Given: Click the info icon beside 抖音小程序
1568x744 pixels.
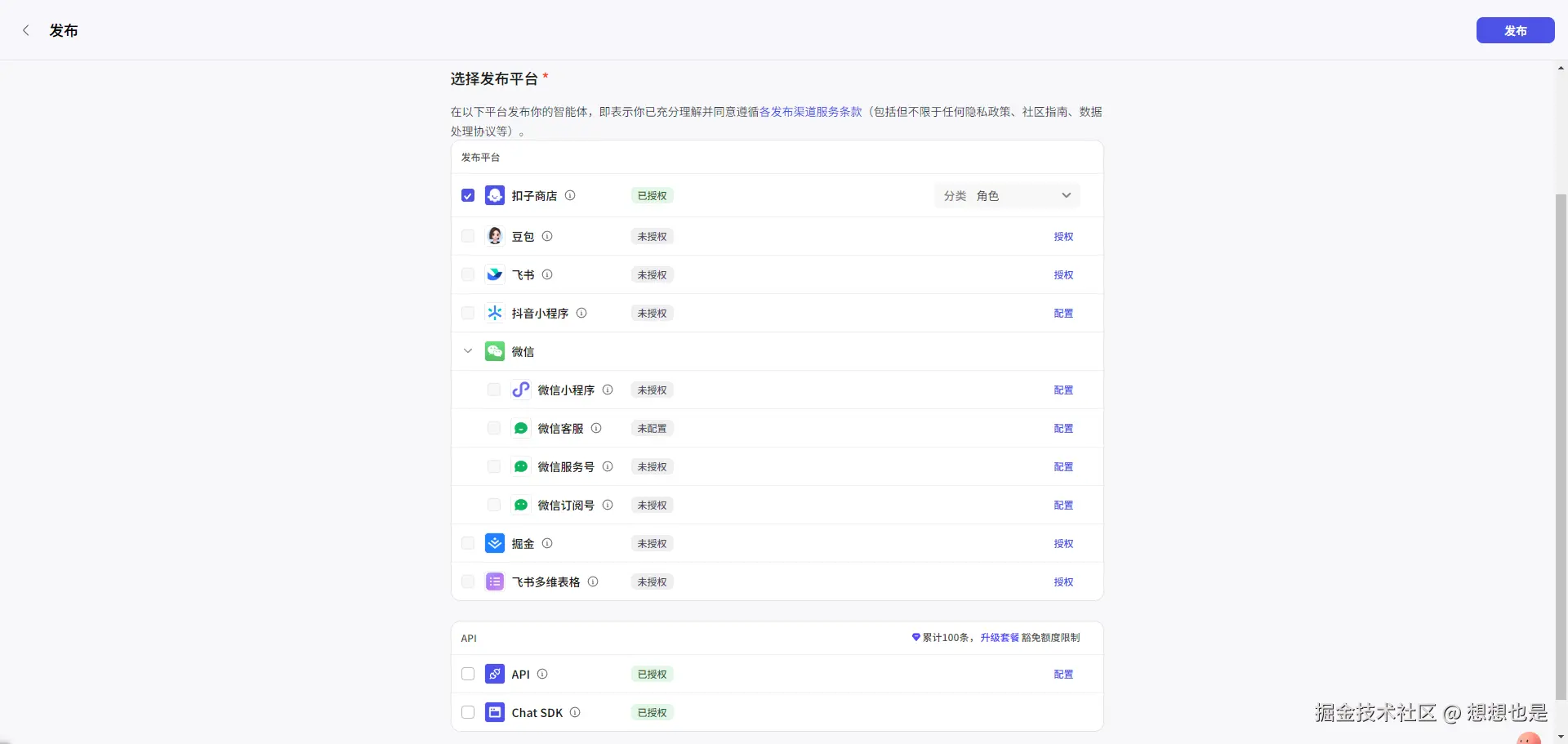Looking at the screenshot, I should tap(581, 313).
